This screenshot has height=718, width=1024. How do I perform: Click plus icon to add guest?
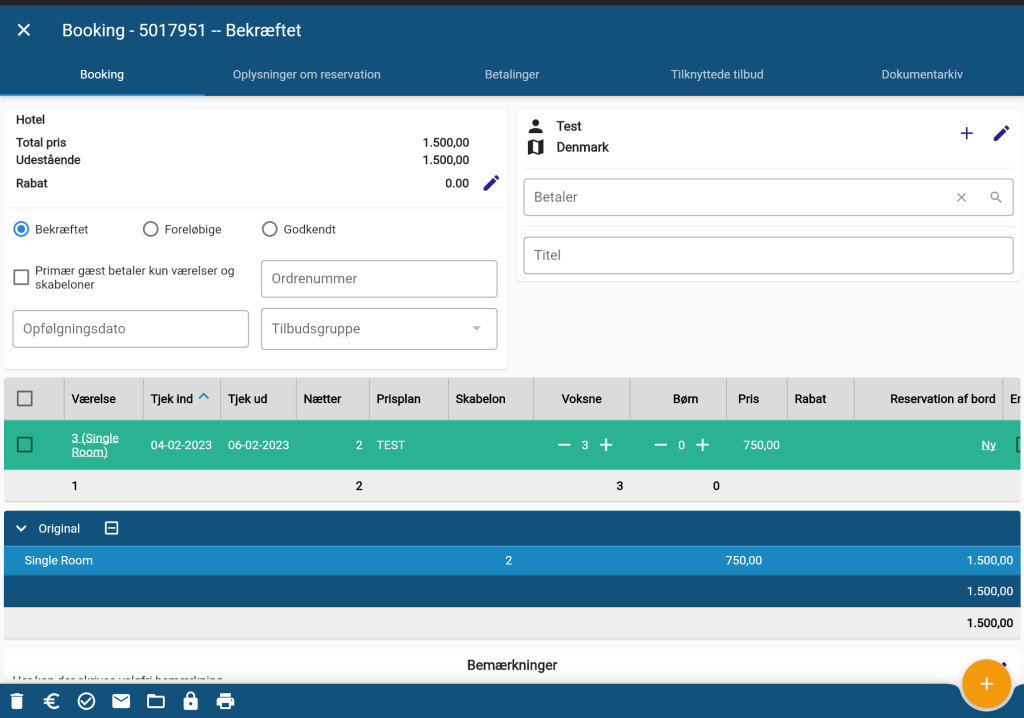point(966,133)
